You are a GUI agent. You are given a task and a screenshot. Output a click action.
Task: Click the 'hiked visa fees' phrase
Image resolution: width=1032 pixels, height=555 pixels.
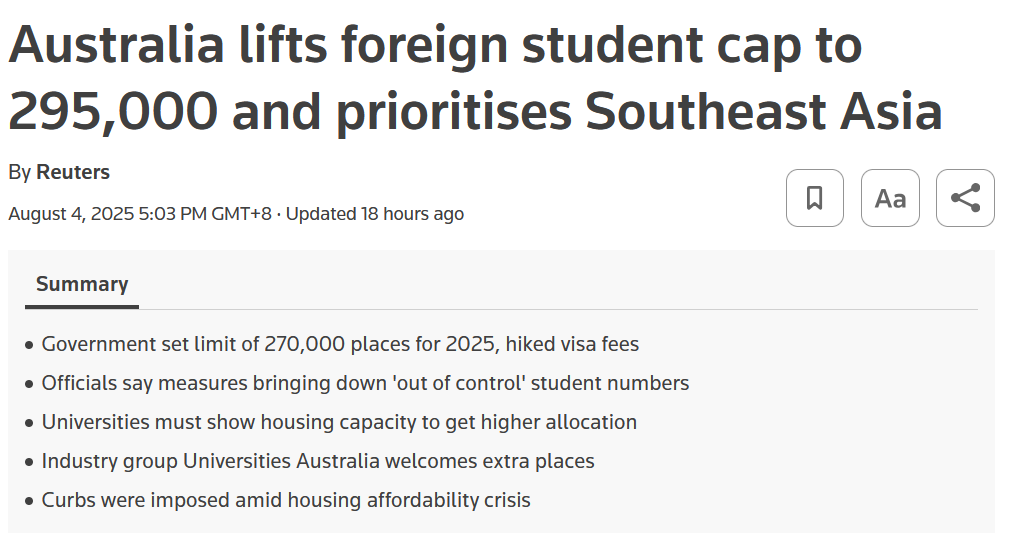click(x=572, y=344)
